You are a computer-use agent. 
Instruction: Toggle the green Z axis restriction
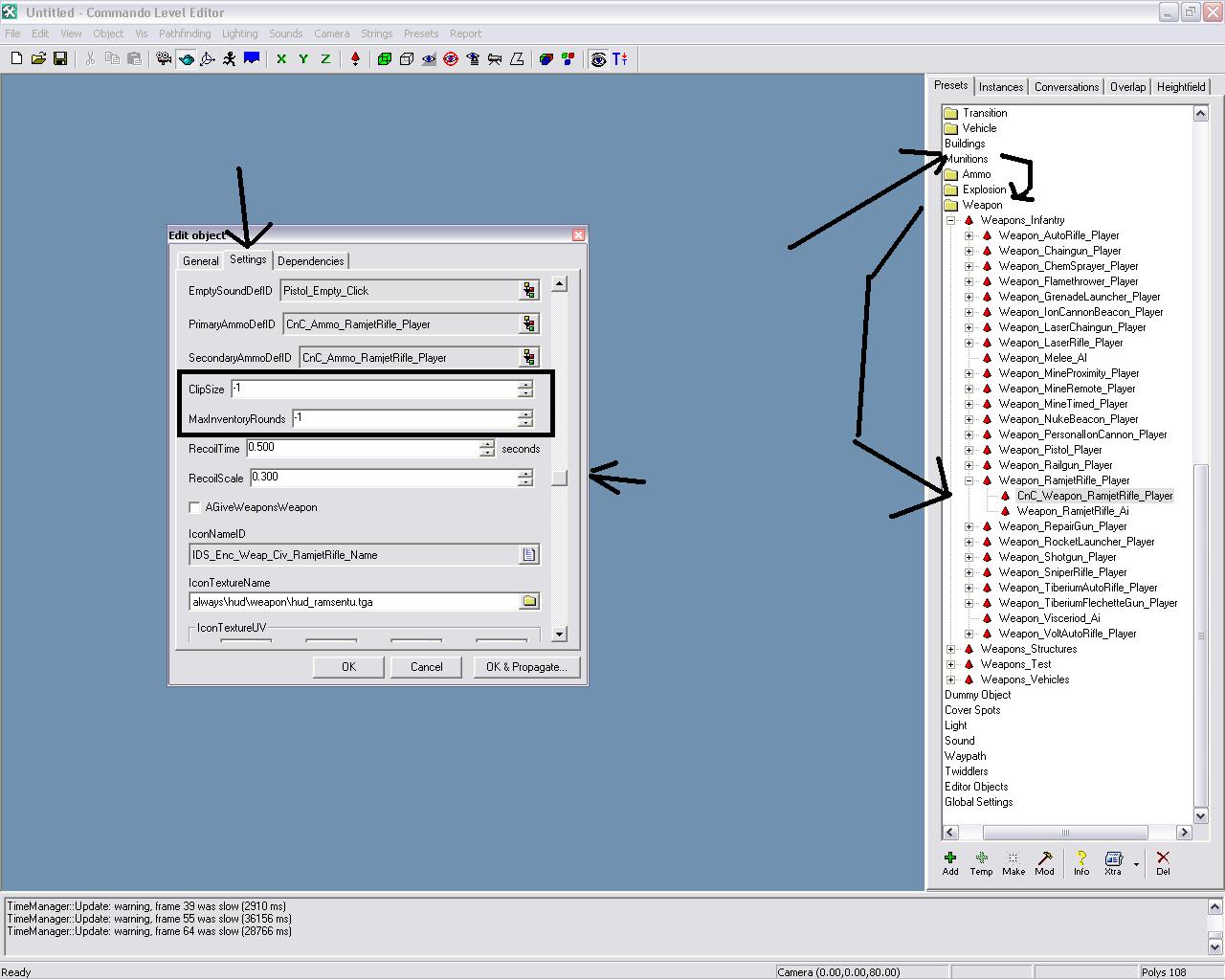tap(325, 59)
